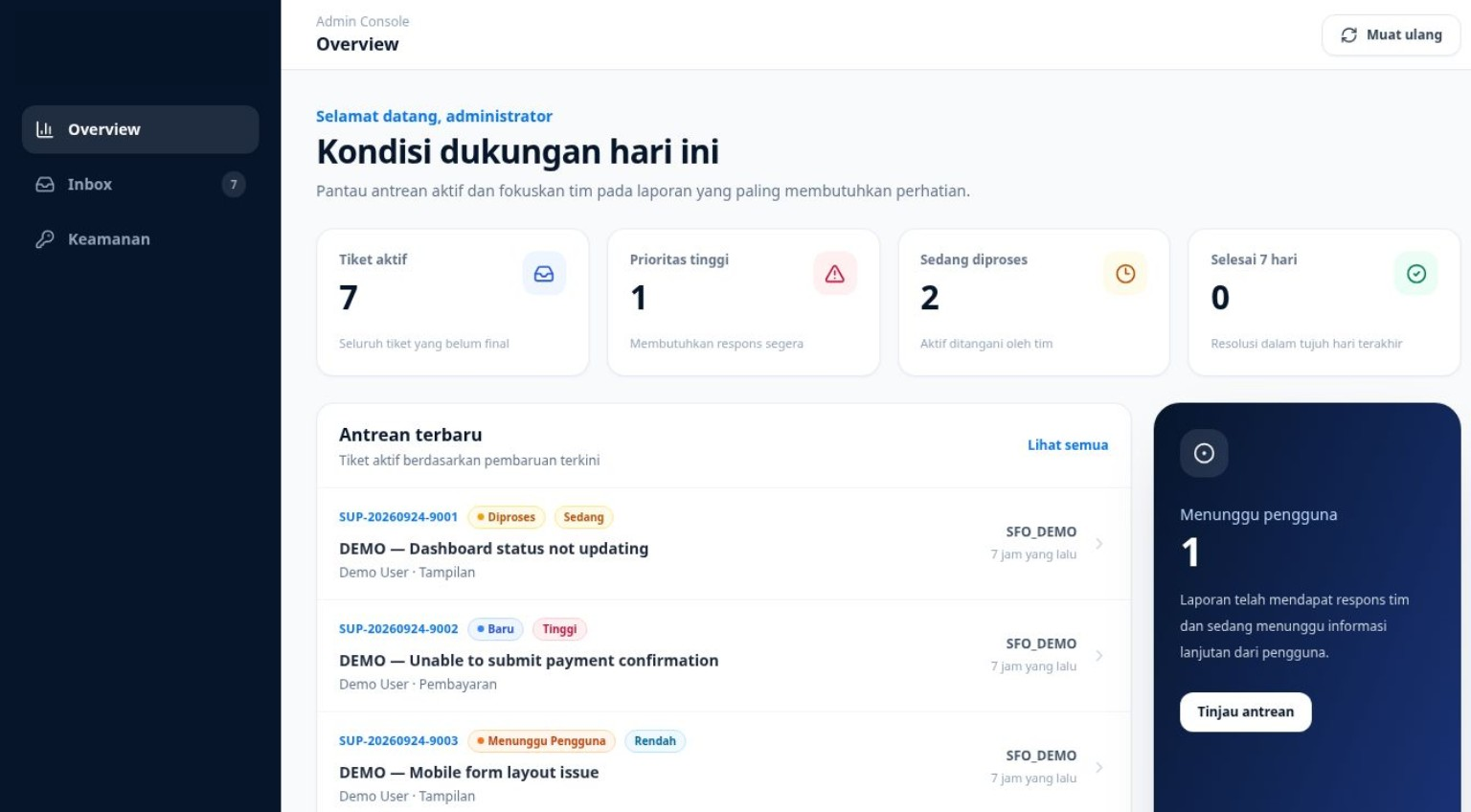1471x812 pixels.
Task: Click the checkmark icon on Selesai 7 hari card
Action: coord(1416,274)
